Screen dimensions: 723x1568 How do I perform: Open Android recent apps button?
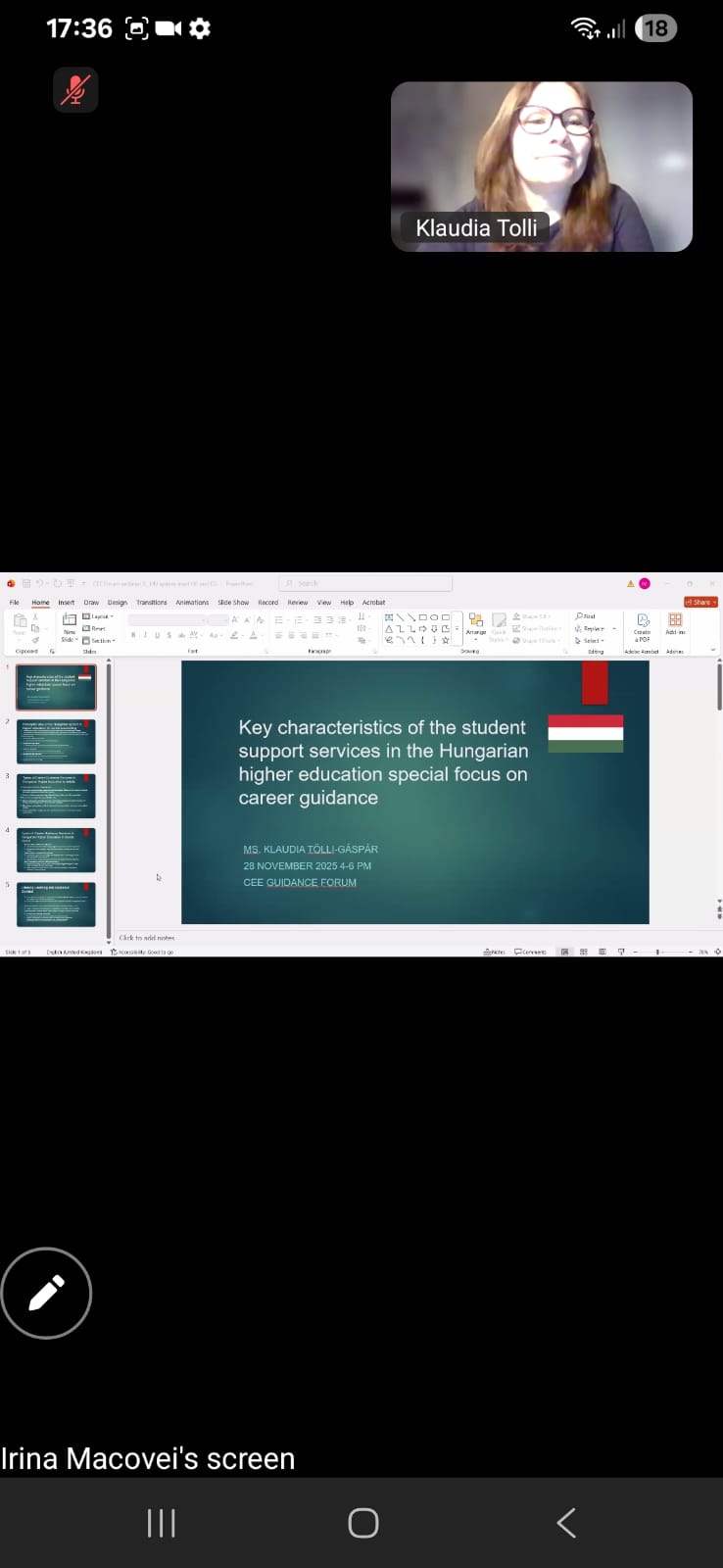coord(161,1522)
